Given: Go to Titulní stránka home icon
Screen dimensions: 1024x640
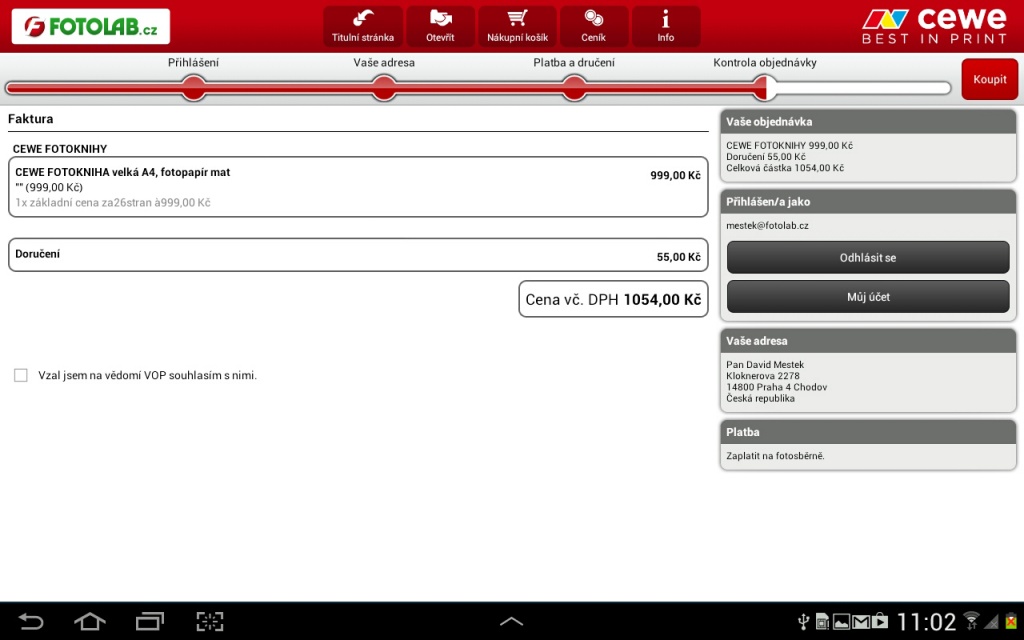Looking at the screenshot, I should pyautogui.click(x=362, y=26).
